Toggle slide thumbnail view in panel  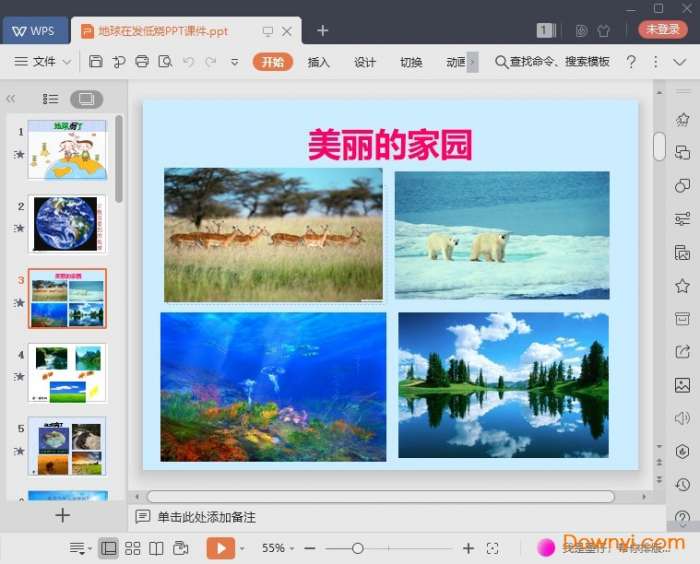(x=86, y=99)
